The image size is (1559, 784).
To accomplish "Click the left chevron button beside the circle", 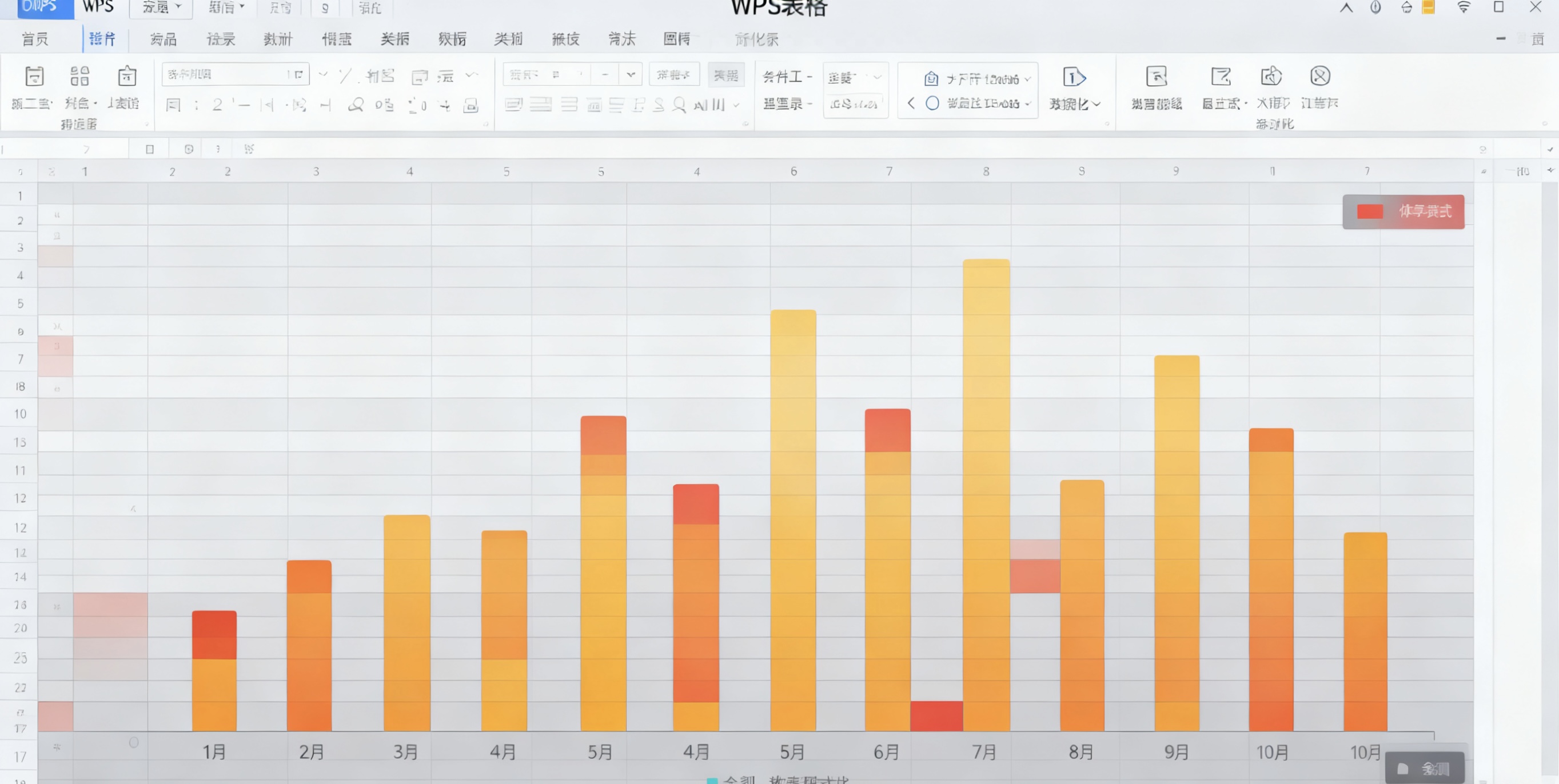I will (x=911, y=103).
